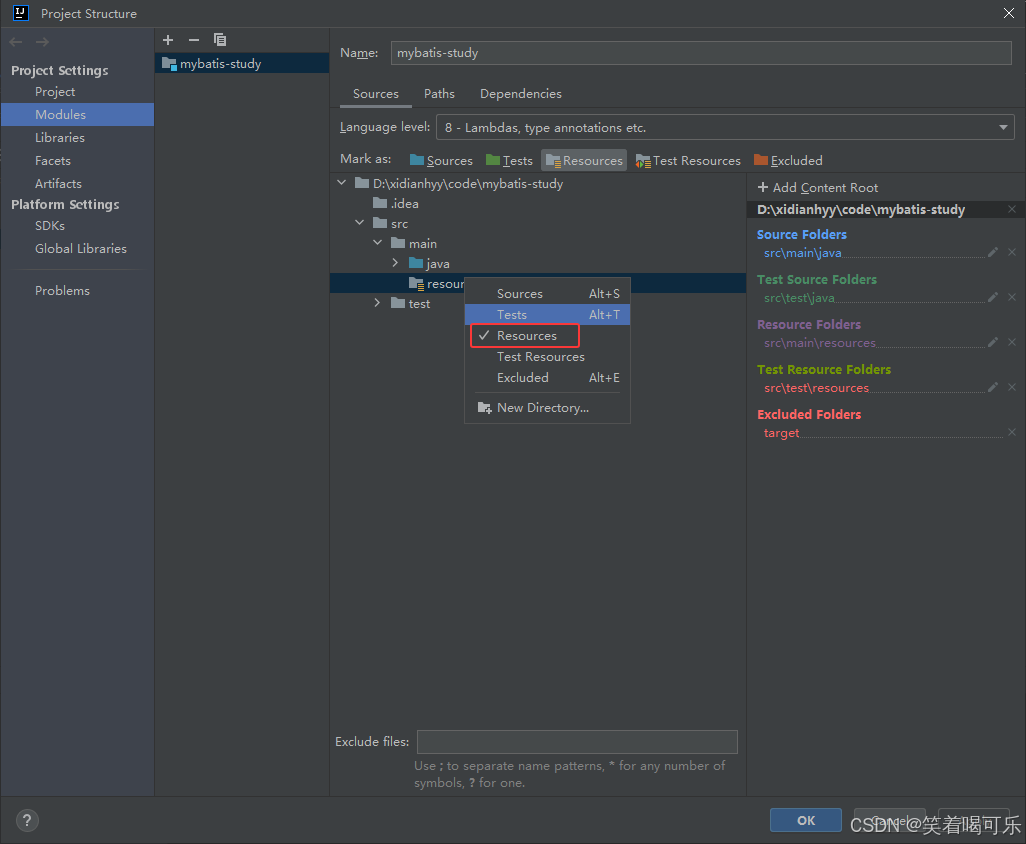1026x844 pixels.
Task: Go back with left arrow icon
Action: coord(16,42)
